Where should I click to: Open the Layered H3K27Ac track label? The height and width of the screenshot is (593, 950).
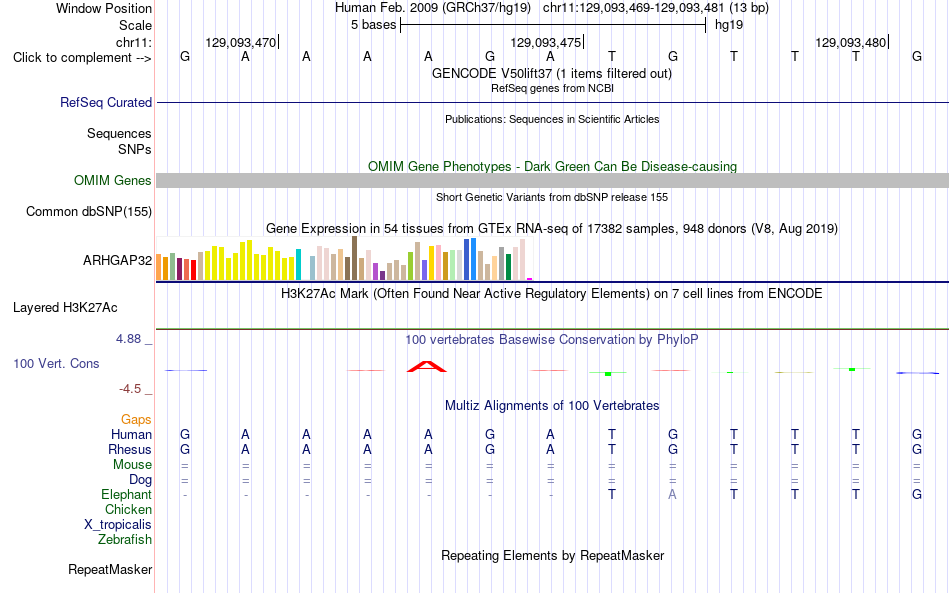pyautogui.click(x=65, y=308)
